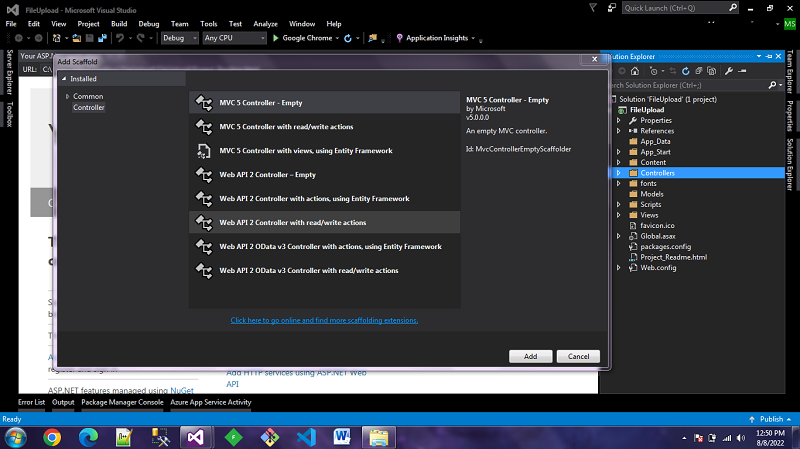The width and height of the screenshot is (800, 449).
Task: Open Visual Studio Code from the taskbar
Action: pyautogui.click(x=306, y=437)
